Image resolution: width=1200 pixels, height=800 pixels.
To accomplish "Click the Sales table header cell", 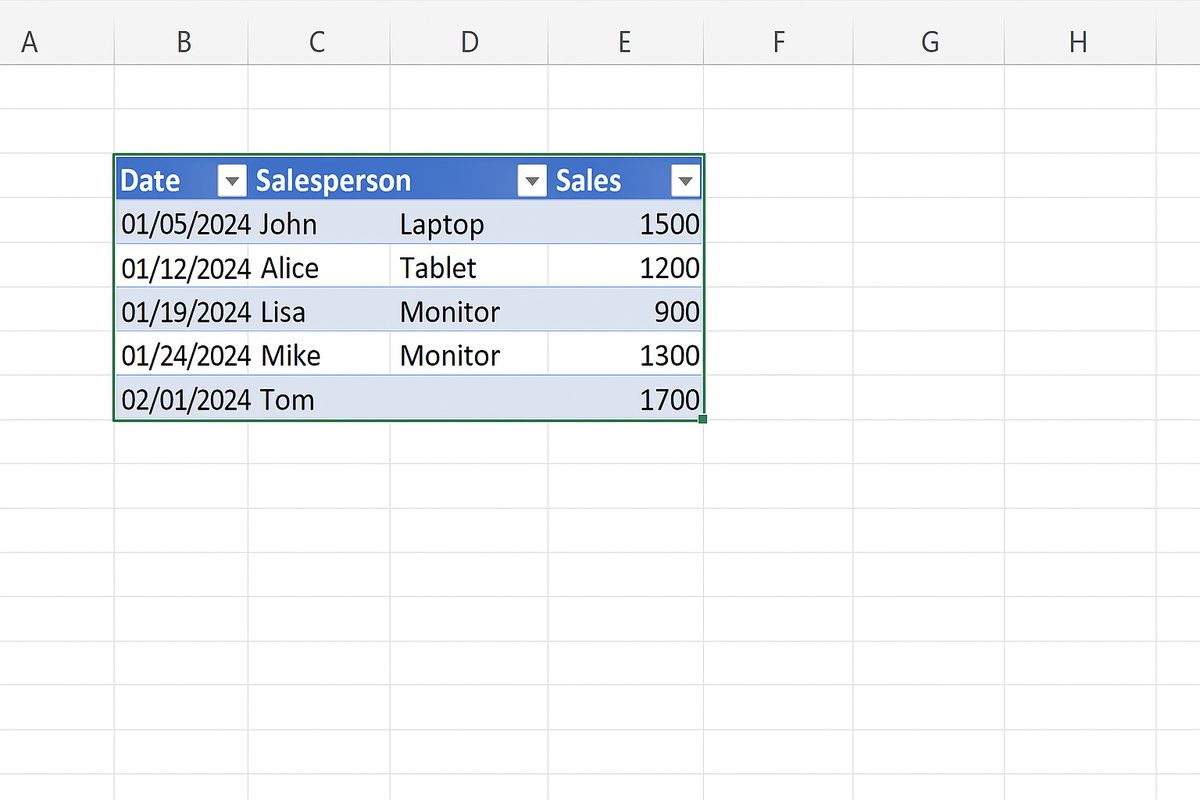I will coord(625,180).
